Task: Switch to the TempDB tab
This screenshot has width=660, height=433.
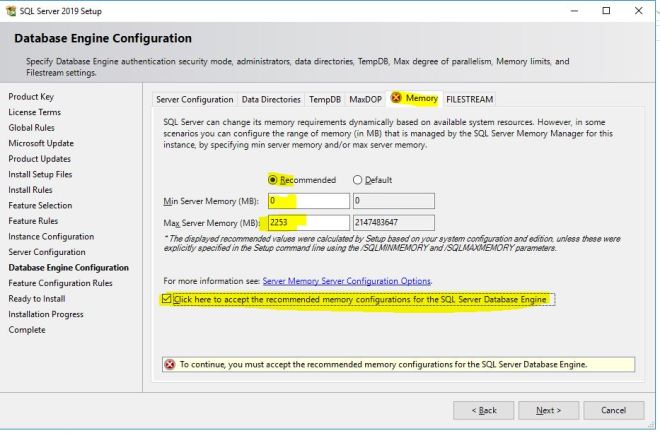Action: click(x=324, y=99)
